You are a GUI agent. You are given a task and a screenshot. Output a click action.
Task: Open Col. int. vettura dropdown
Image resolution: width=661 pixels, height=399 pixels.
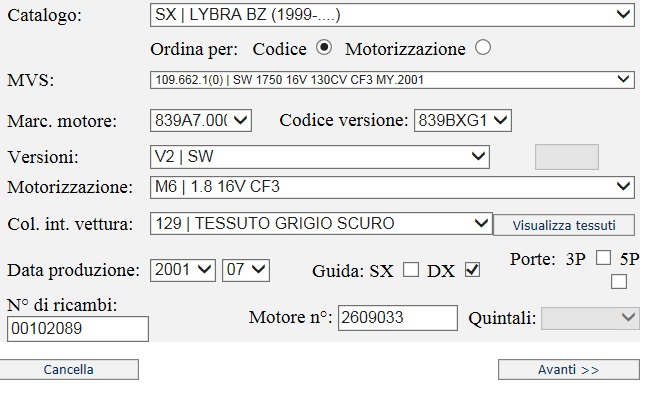point(321,224)
